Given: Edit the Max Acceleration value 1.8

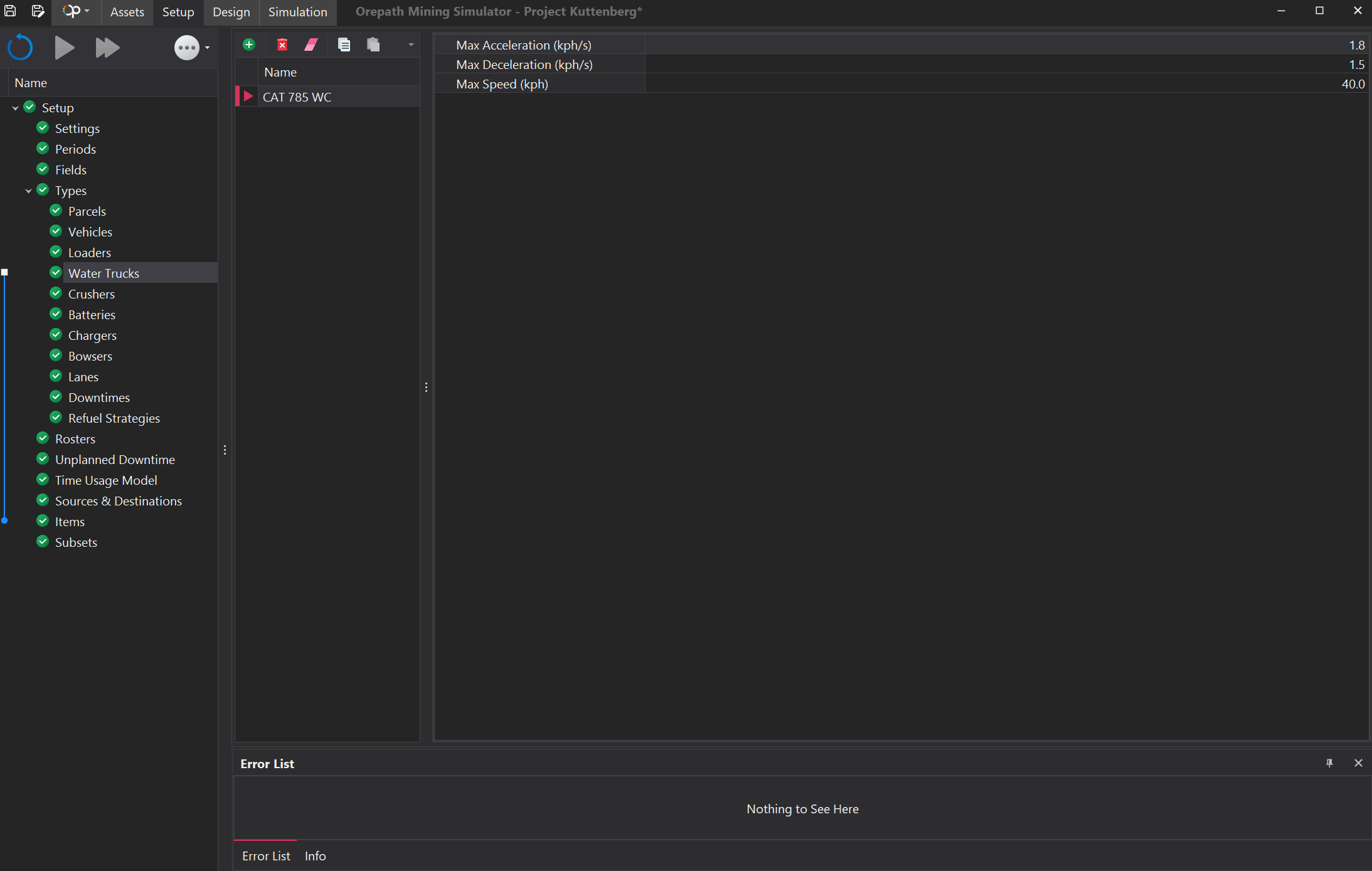Looking at the screenshot, I should pyautogui.click(x=1006, y=45).
